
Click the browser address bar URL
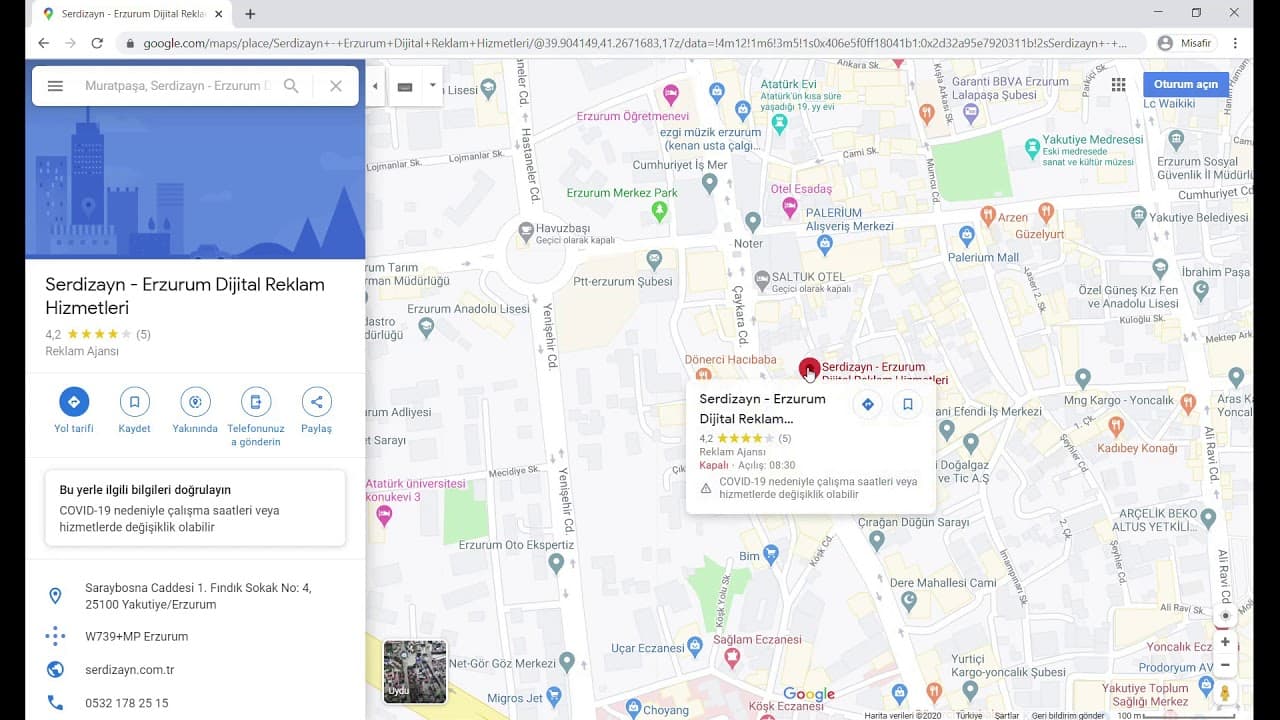tap(635, 43)
